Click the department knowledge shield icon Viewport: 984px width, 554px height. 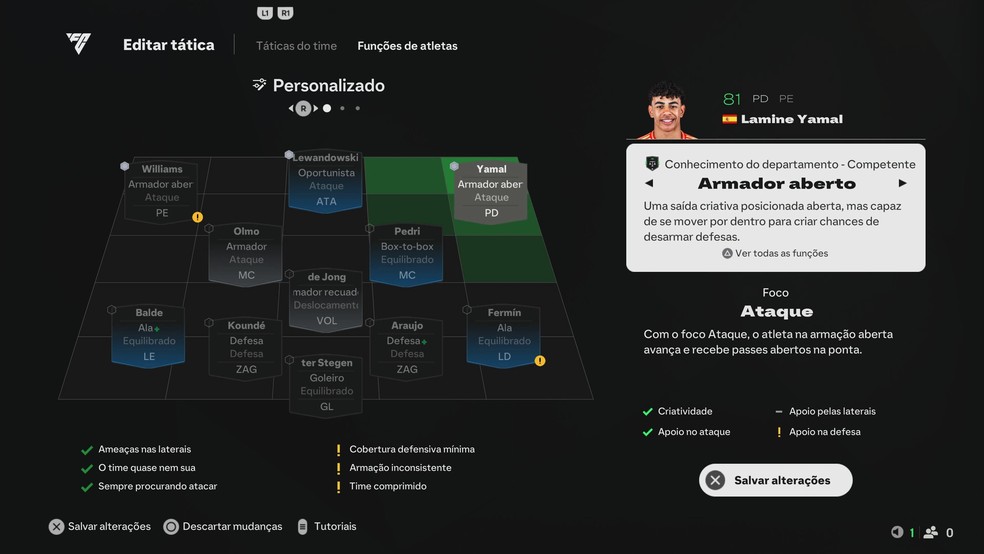(x=652, y=164)
